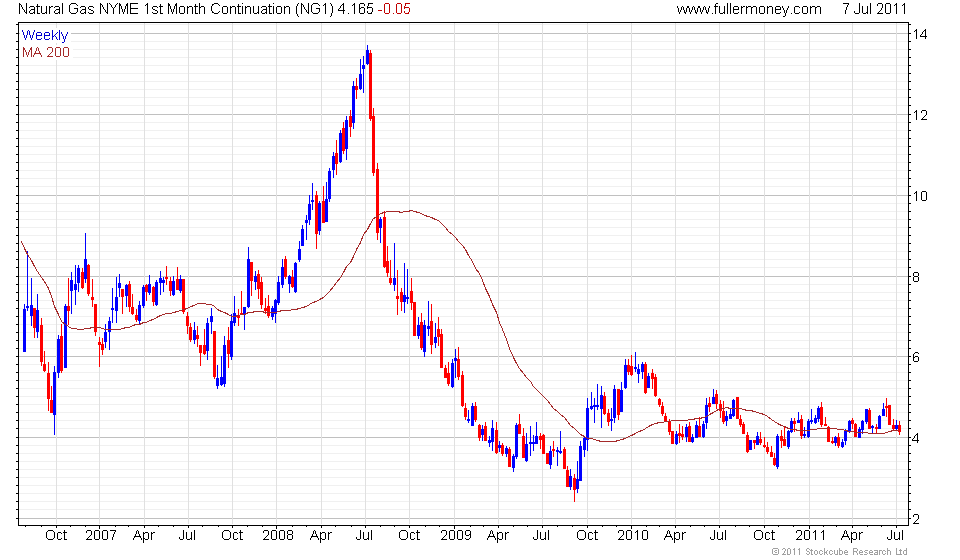Click the y-axis label 12
Screen dimensions: 960x560
(x=920, y=115)
